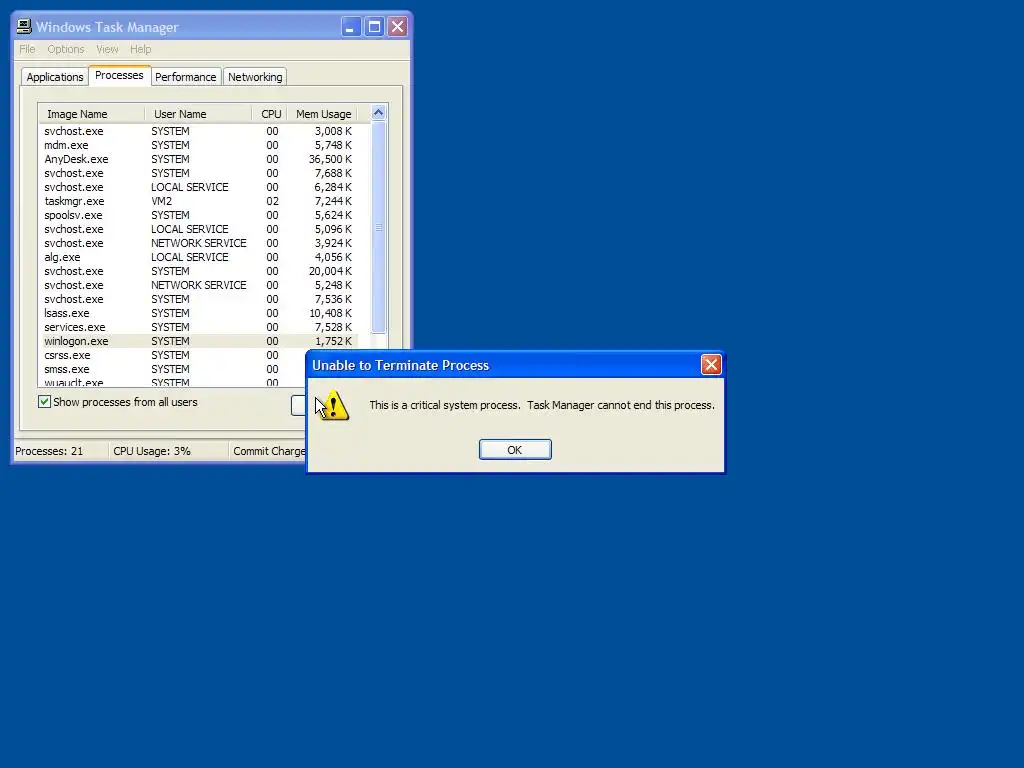This screenshot has width=1024, height=768.
Task: Close the Windows Task Manager window
Action: point(397,27)
